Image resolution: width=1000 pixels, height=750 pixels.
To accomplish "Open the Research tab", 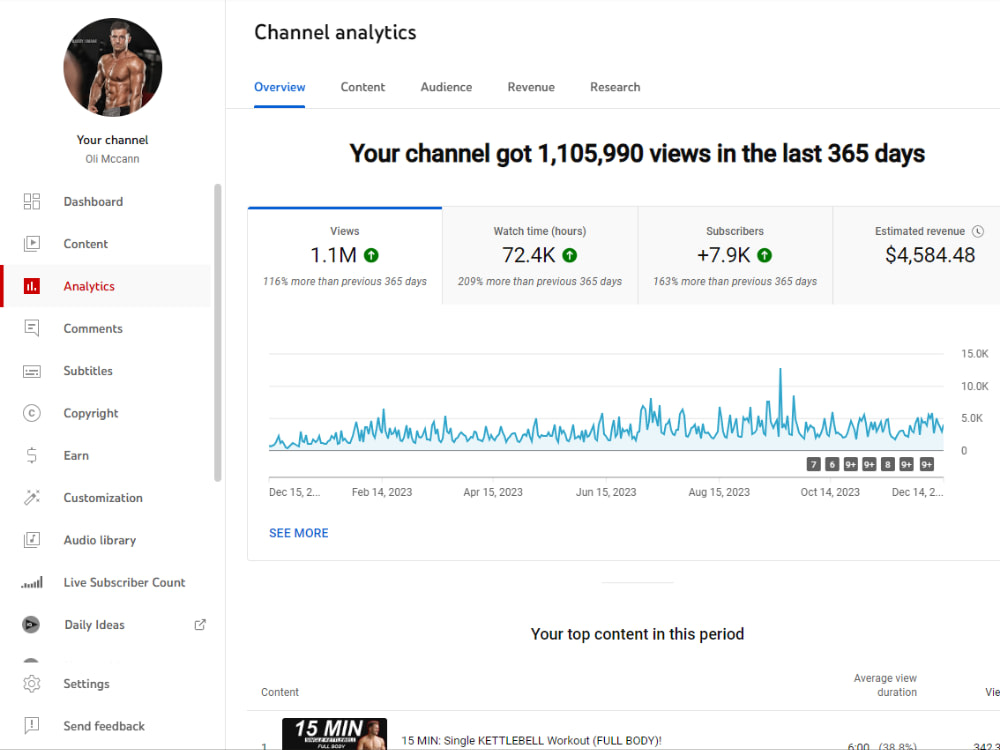I will pos(615,87).
